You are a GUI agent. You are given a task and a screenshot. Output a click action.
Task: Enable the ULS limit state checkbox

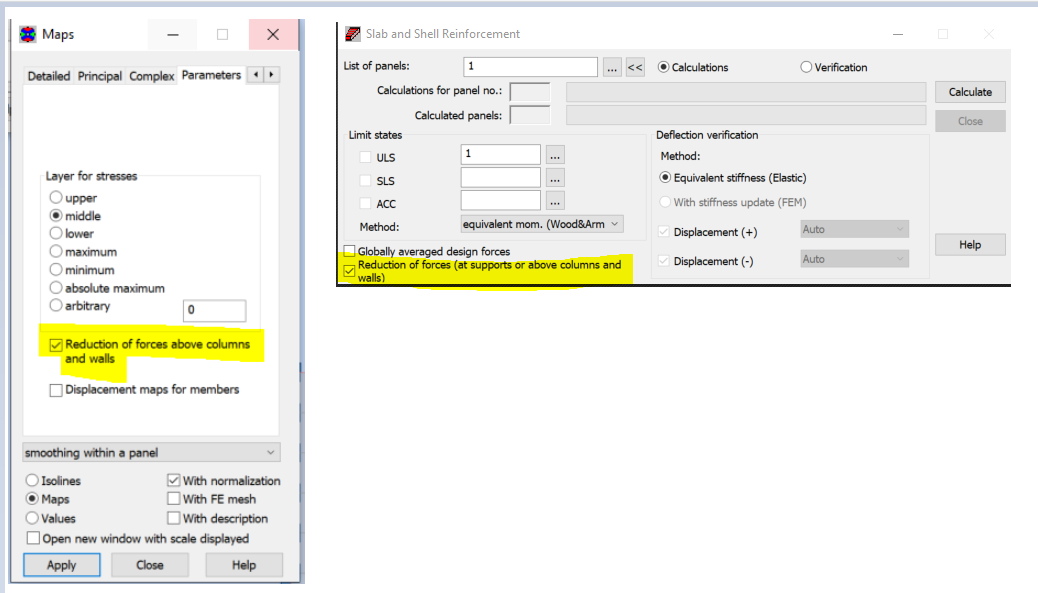click(x=365, y=157)
